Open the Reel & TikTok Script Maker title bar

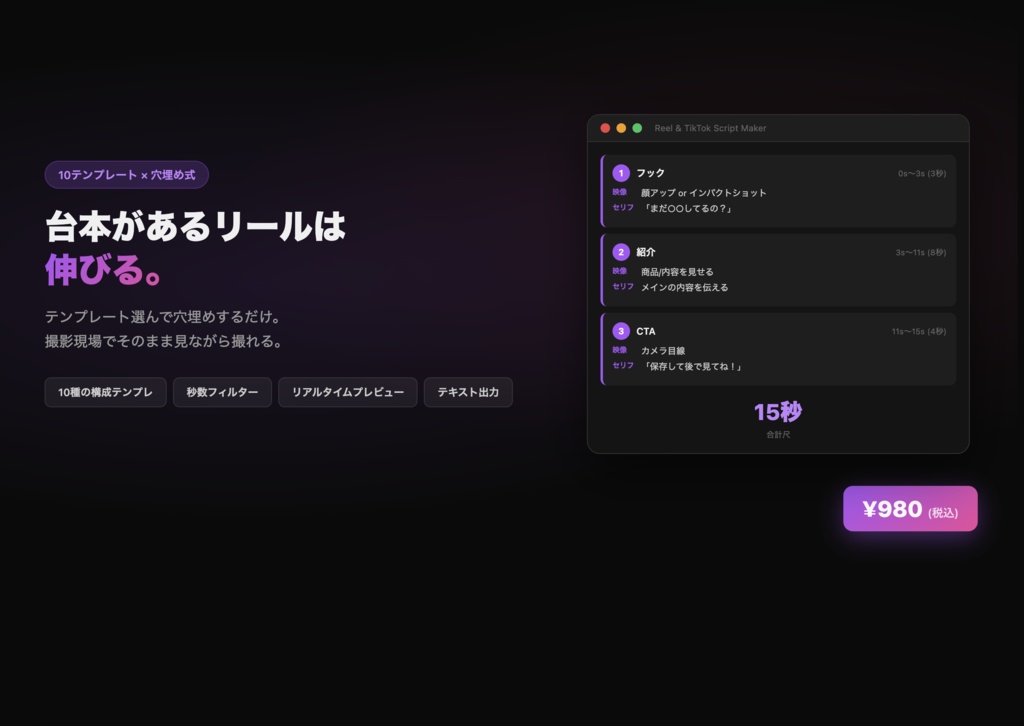(712, 128)
